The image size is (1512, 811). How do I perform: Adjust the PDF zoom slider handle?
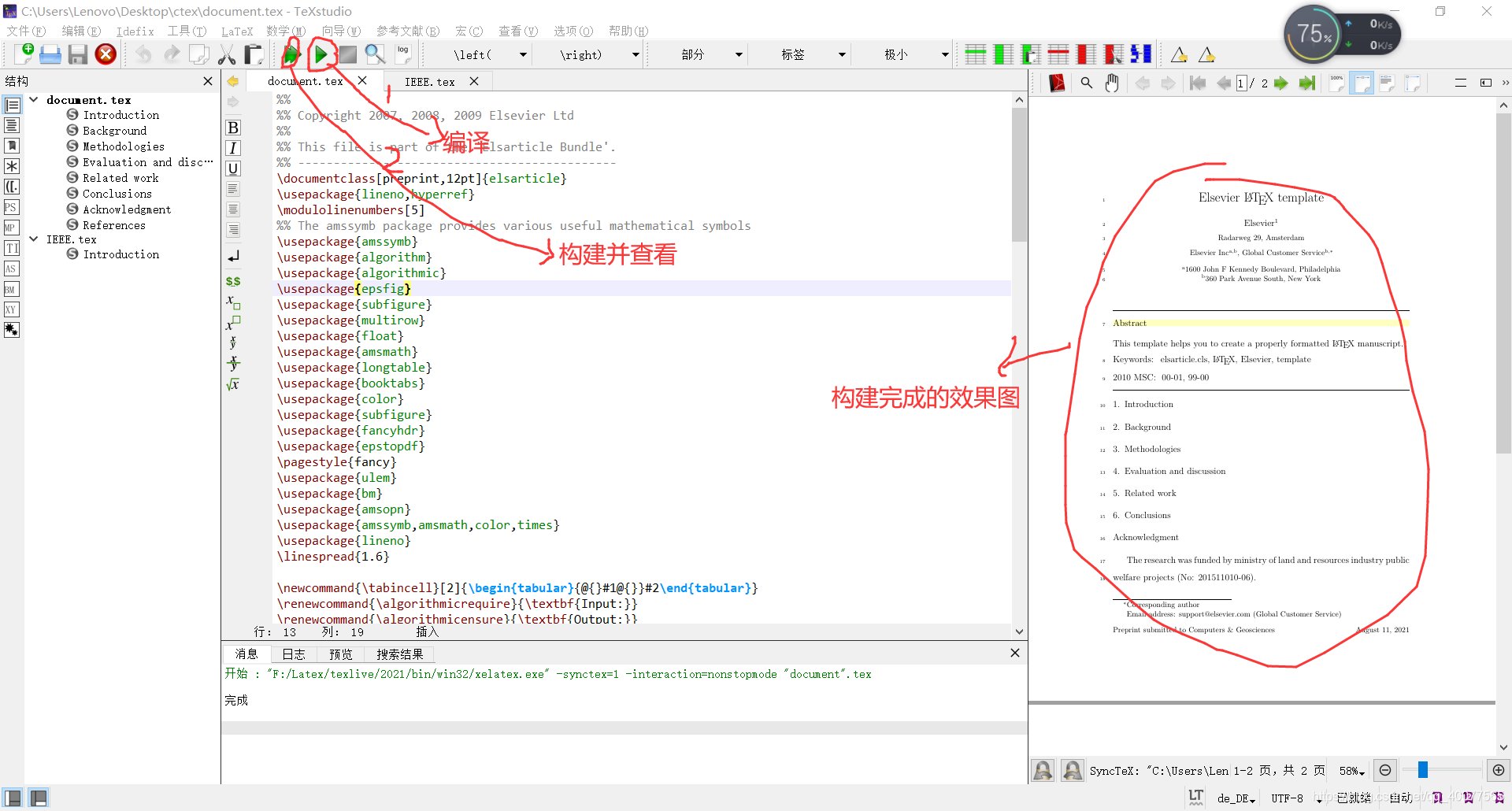click(1423, 770)
